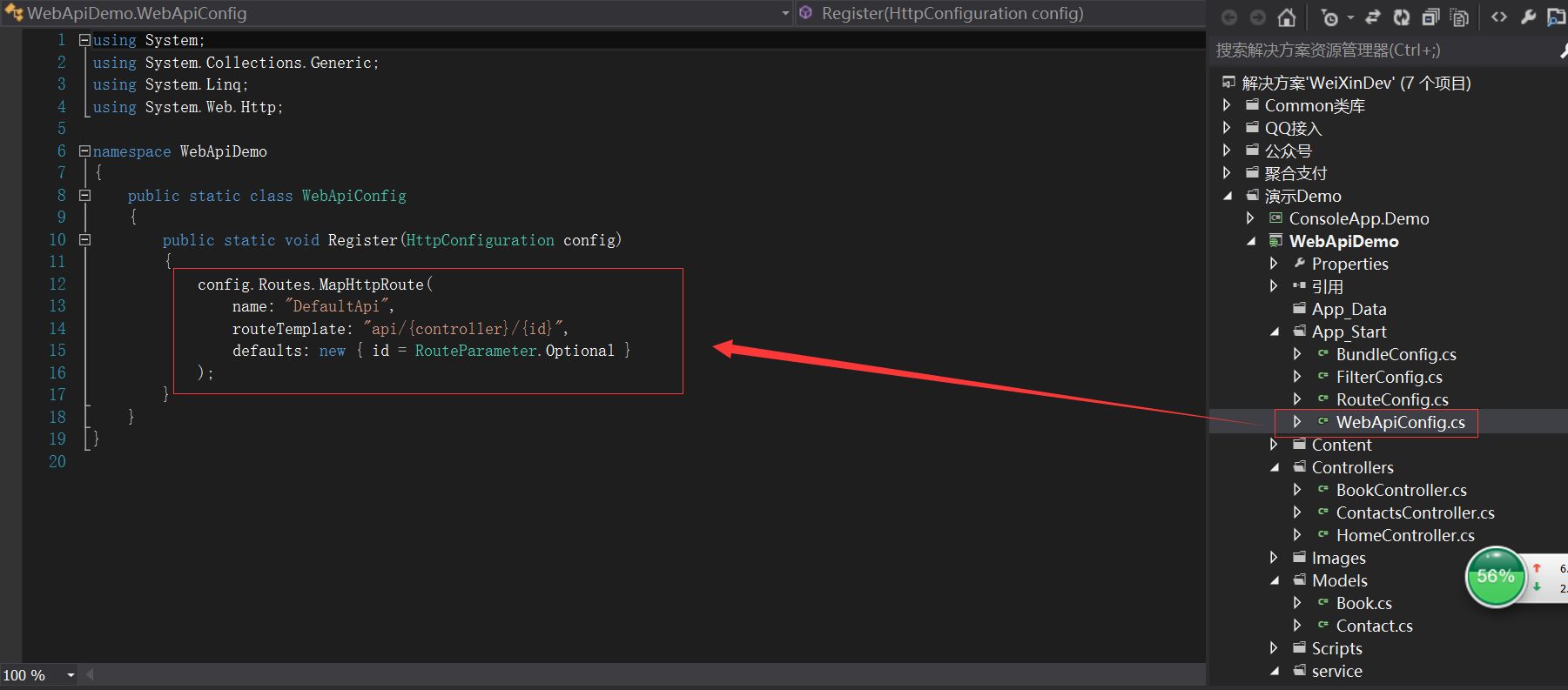Image resolution: width=1568 pixels, height=690 pixels.
Task: Click the Properties wrench icon
Action: coord(1528,17)
